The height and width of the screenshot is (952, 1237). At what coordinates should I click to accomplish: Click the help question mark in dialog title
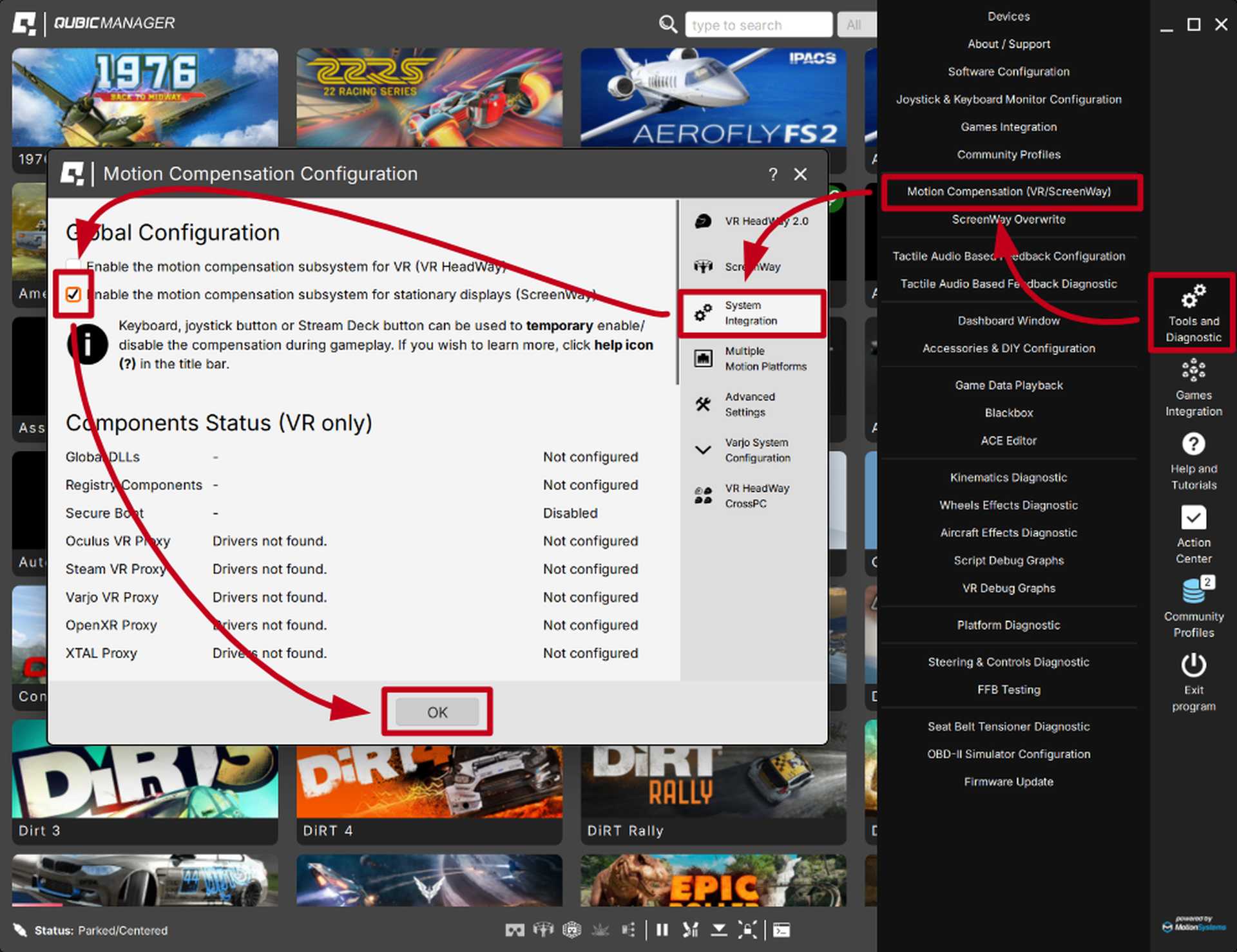(772, 175)
